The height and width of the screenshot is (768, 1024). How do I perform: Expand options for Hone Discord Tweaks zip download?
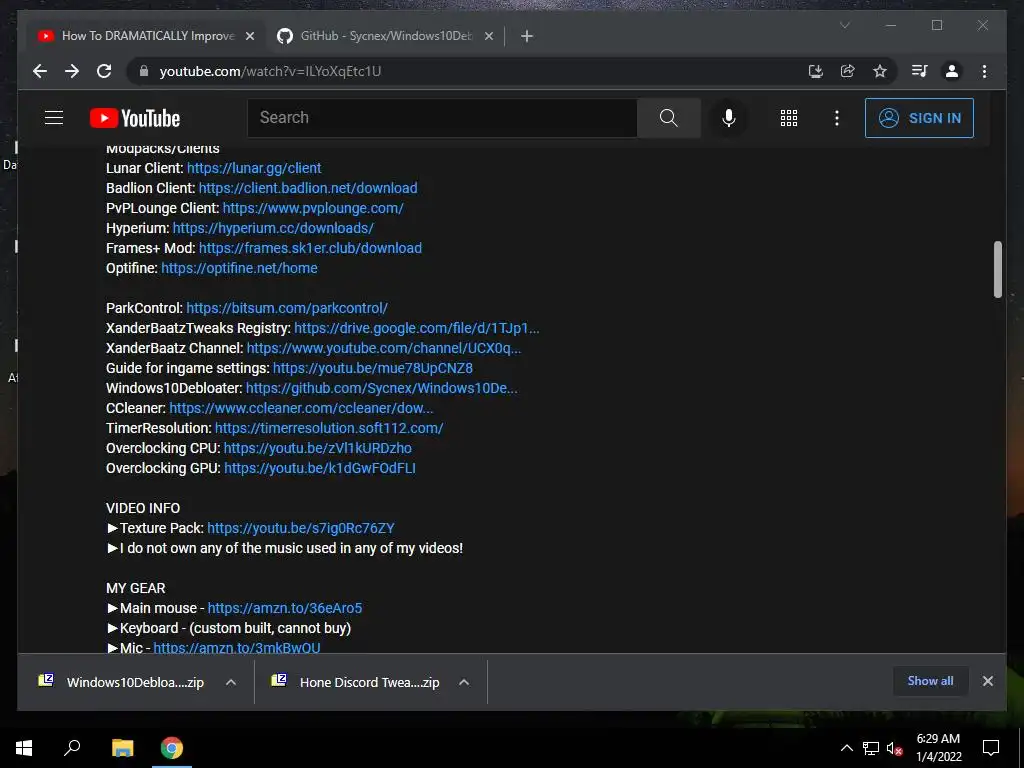(464, 682)
